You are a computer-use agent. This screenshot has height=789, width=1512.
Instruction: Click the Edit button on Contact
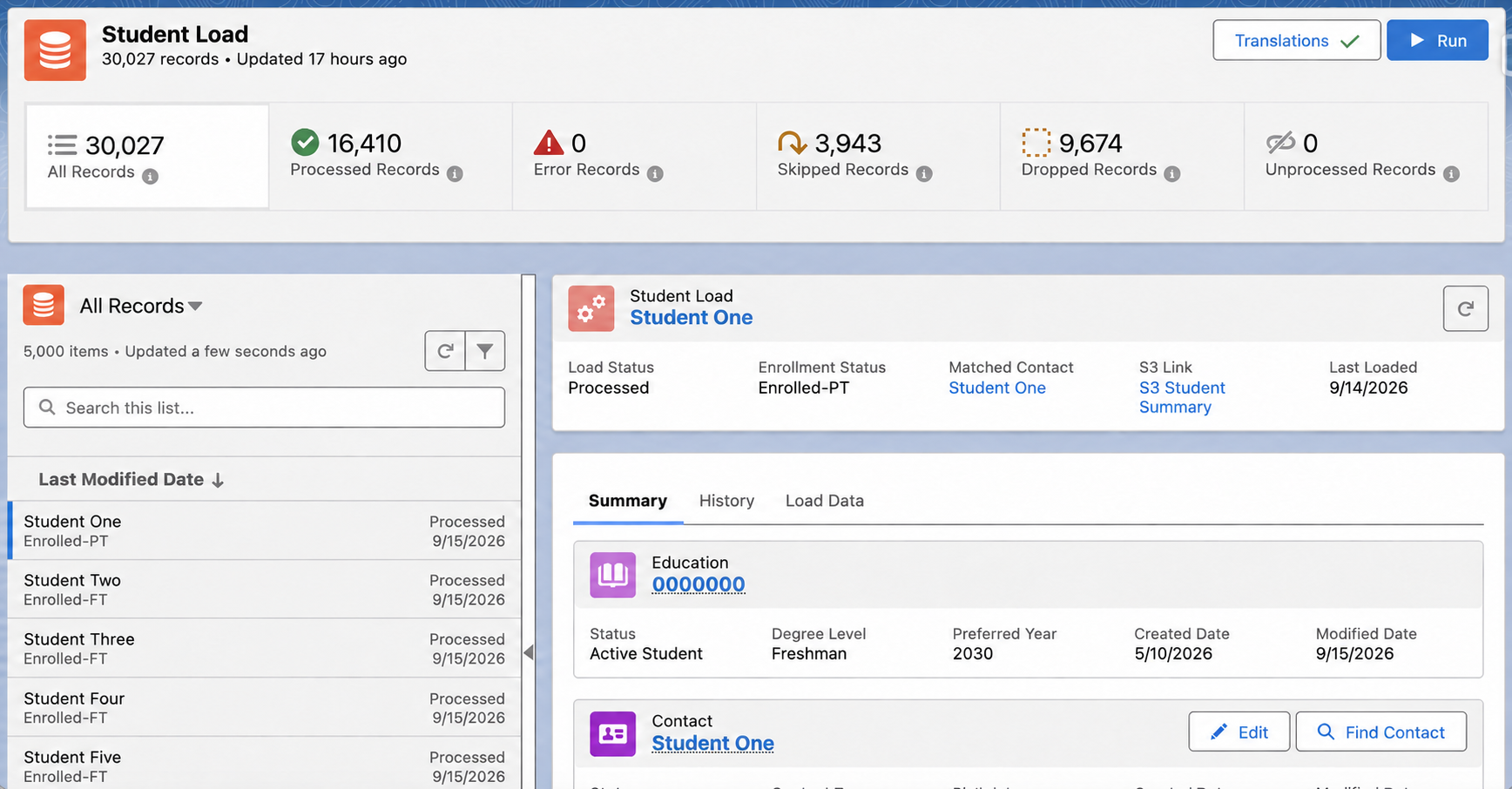click(x=1239, y=732)
